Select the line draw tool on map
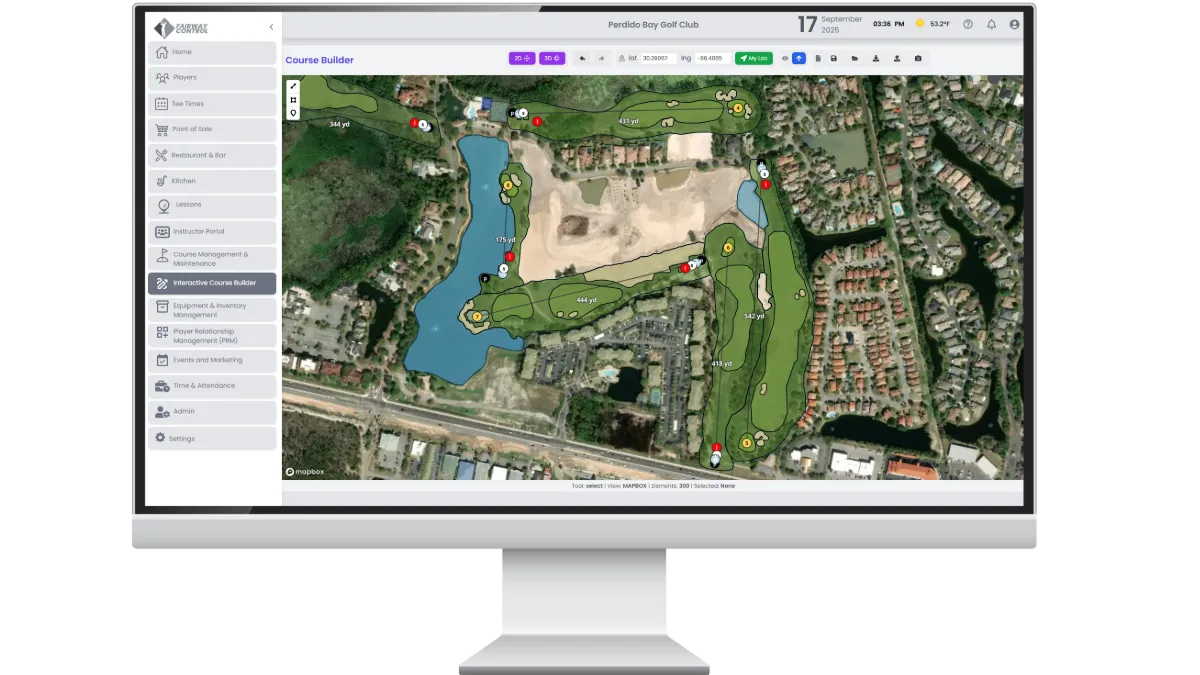 pos(293,86)
